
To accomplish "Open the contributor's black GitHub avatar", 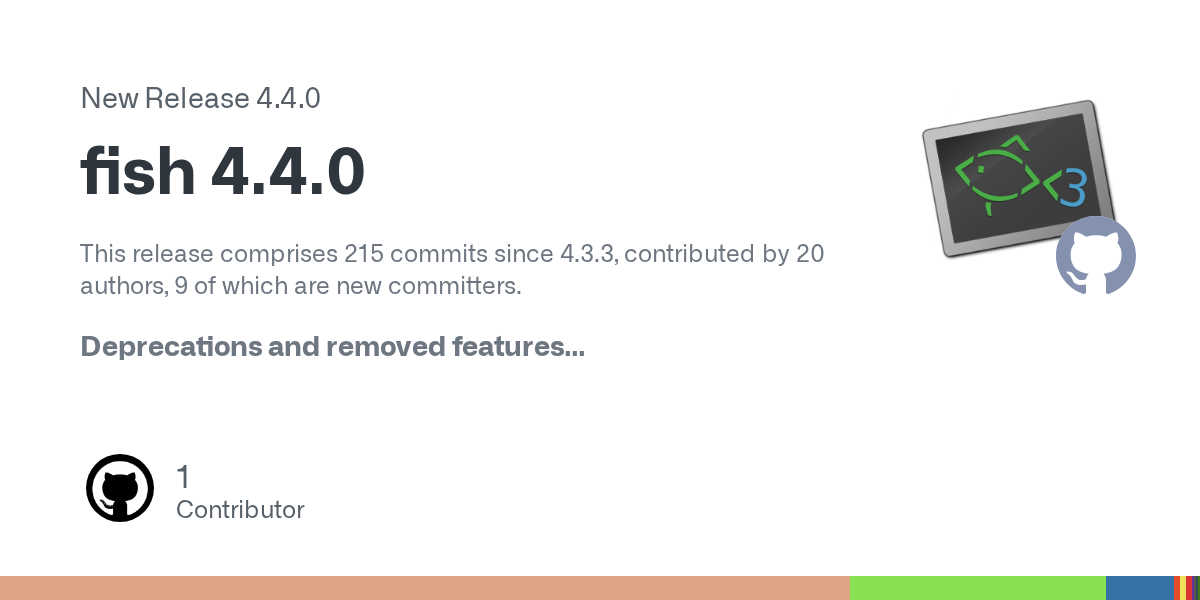I will point(120,488).
